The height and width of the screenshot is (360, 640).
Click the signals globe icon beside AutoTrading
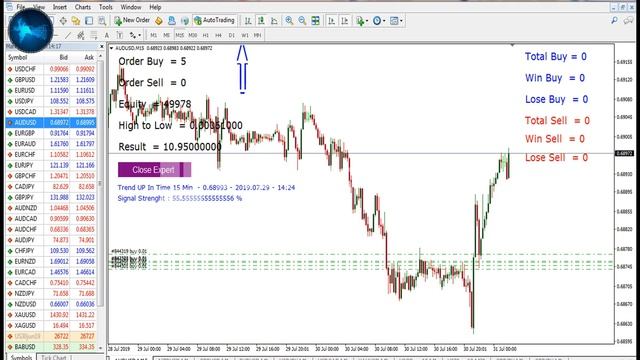[185, 20]
